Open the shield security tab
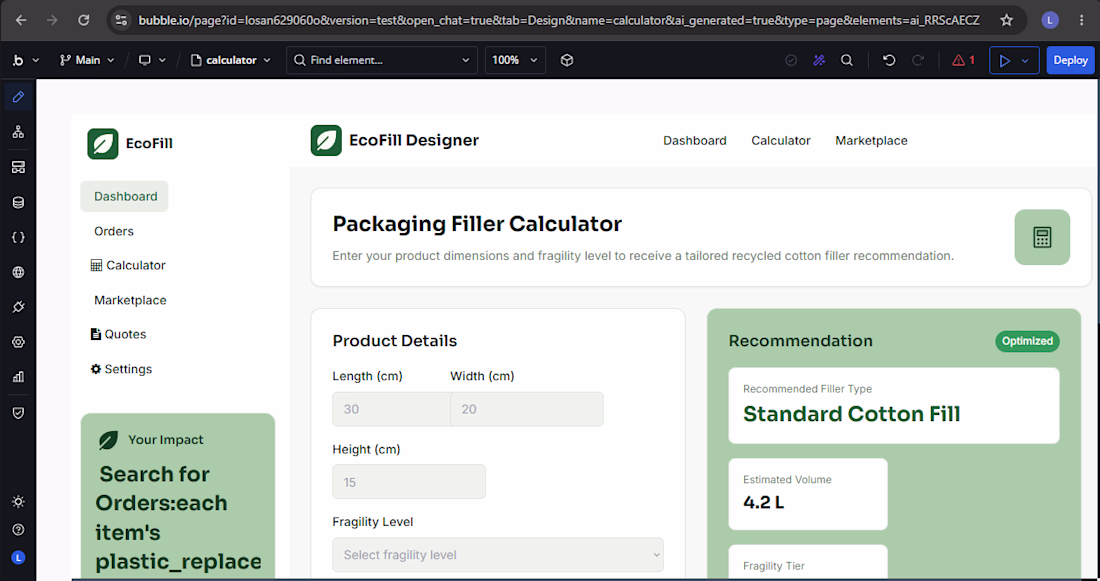Screen dimensions: 1100x581 [18, 413]
